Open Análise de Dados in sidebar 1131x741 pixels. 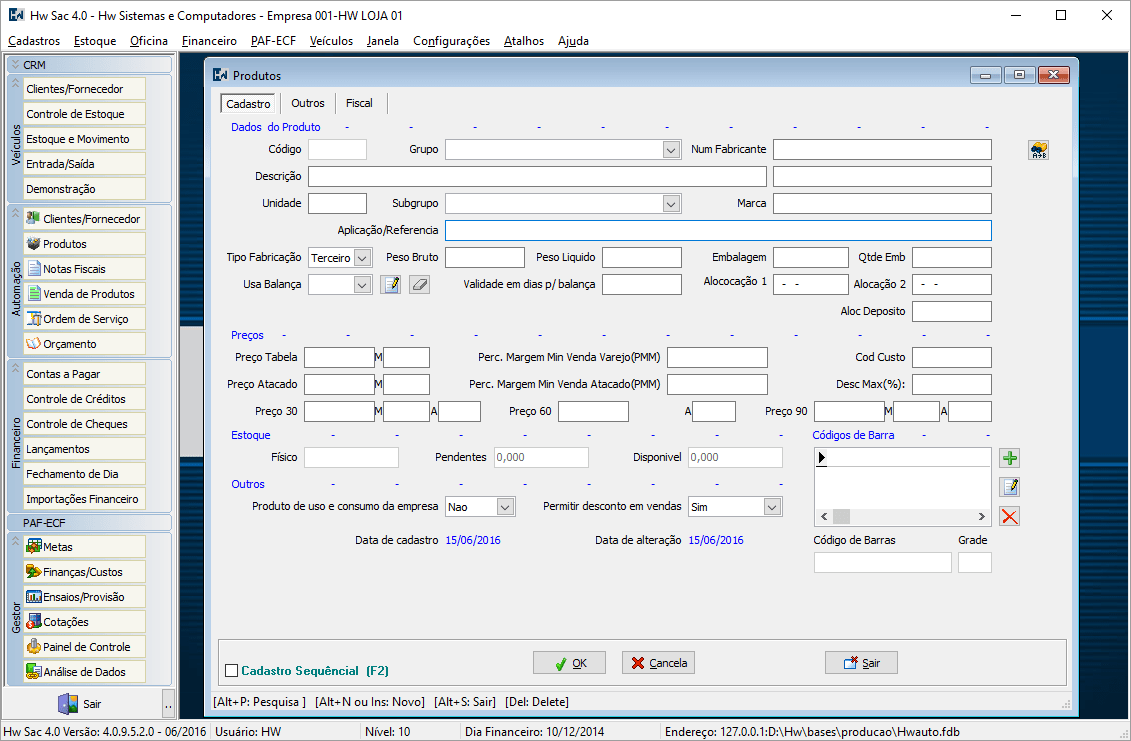point(84,672)
